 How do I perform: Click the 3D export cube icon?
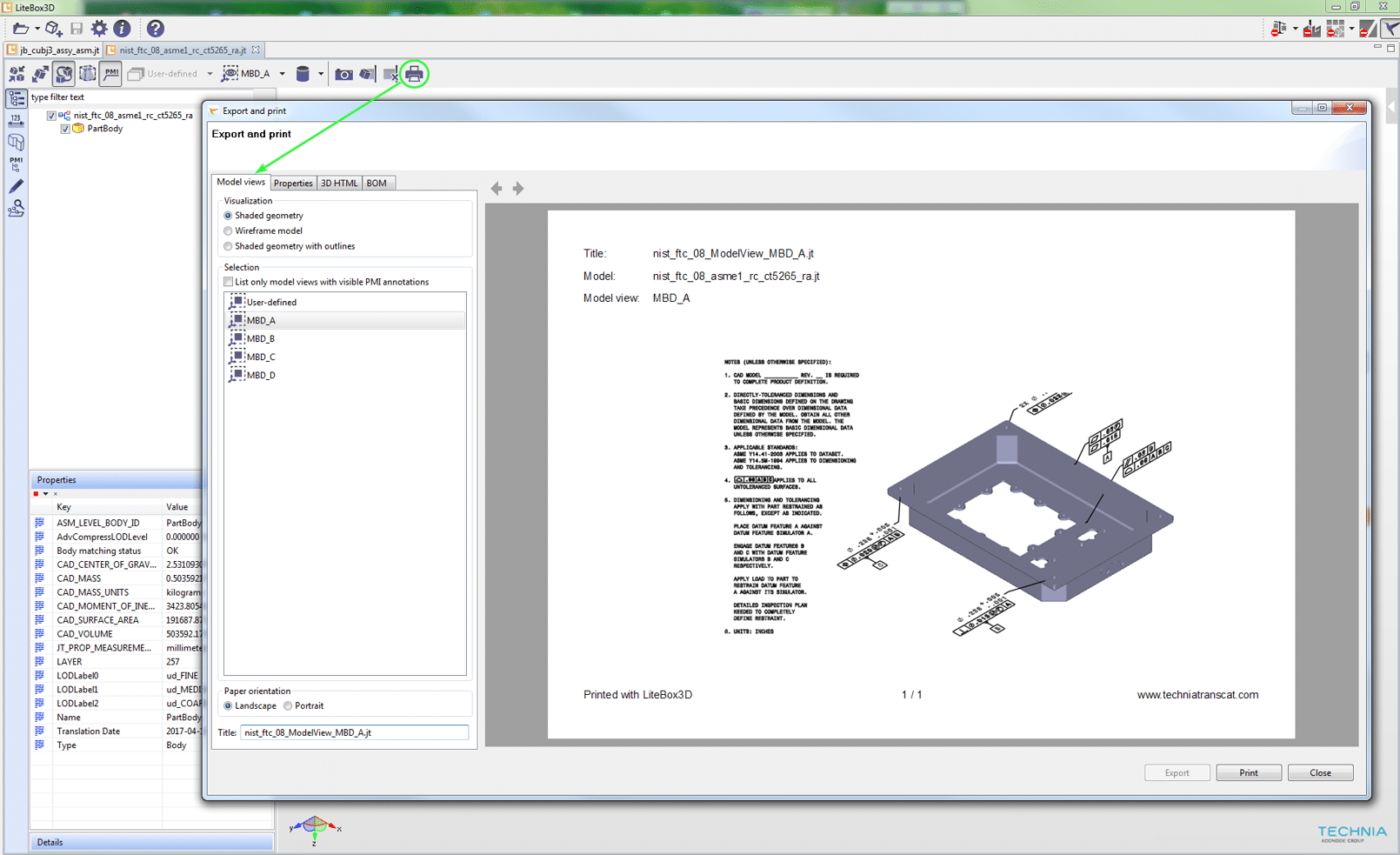(x=368, y=74)
